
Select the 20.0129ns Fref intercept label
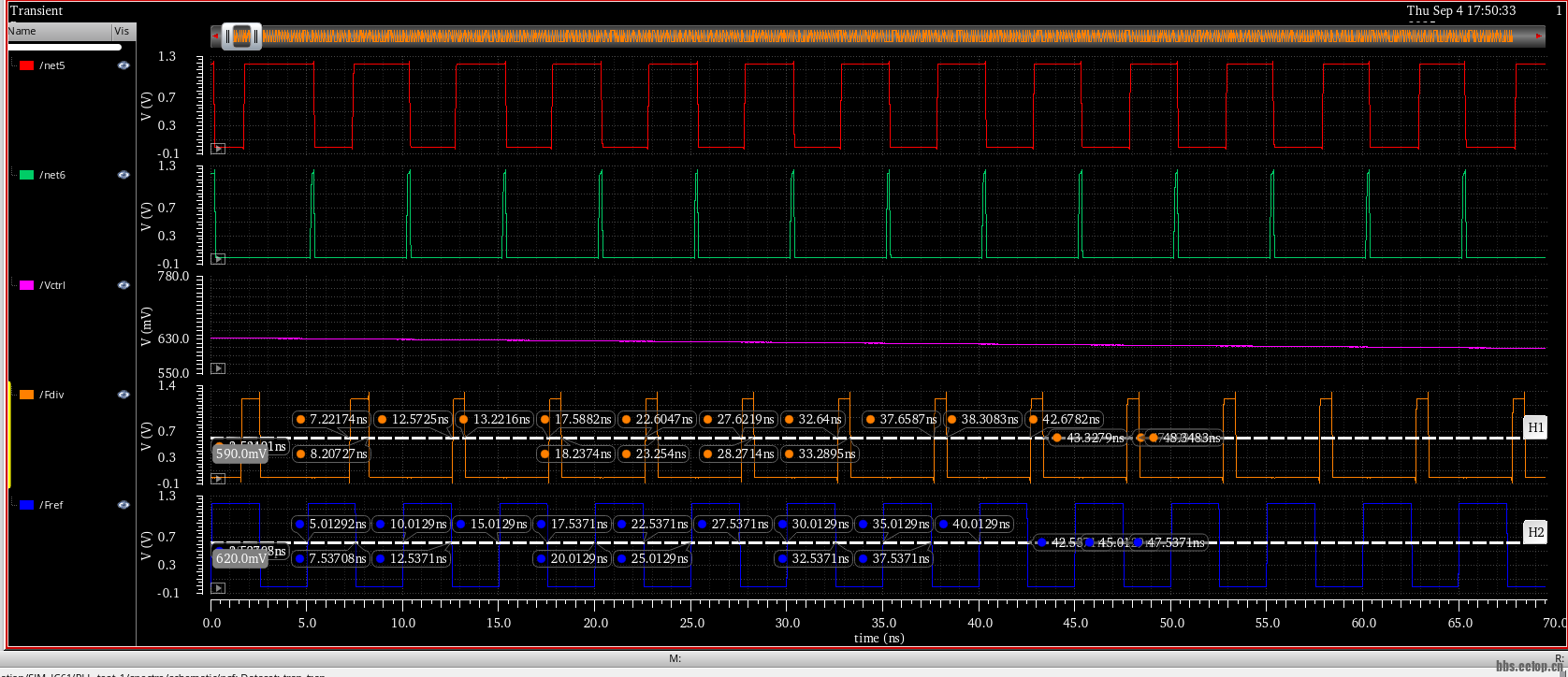click(572, 558)
